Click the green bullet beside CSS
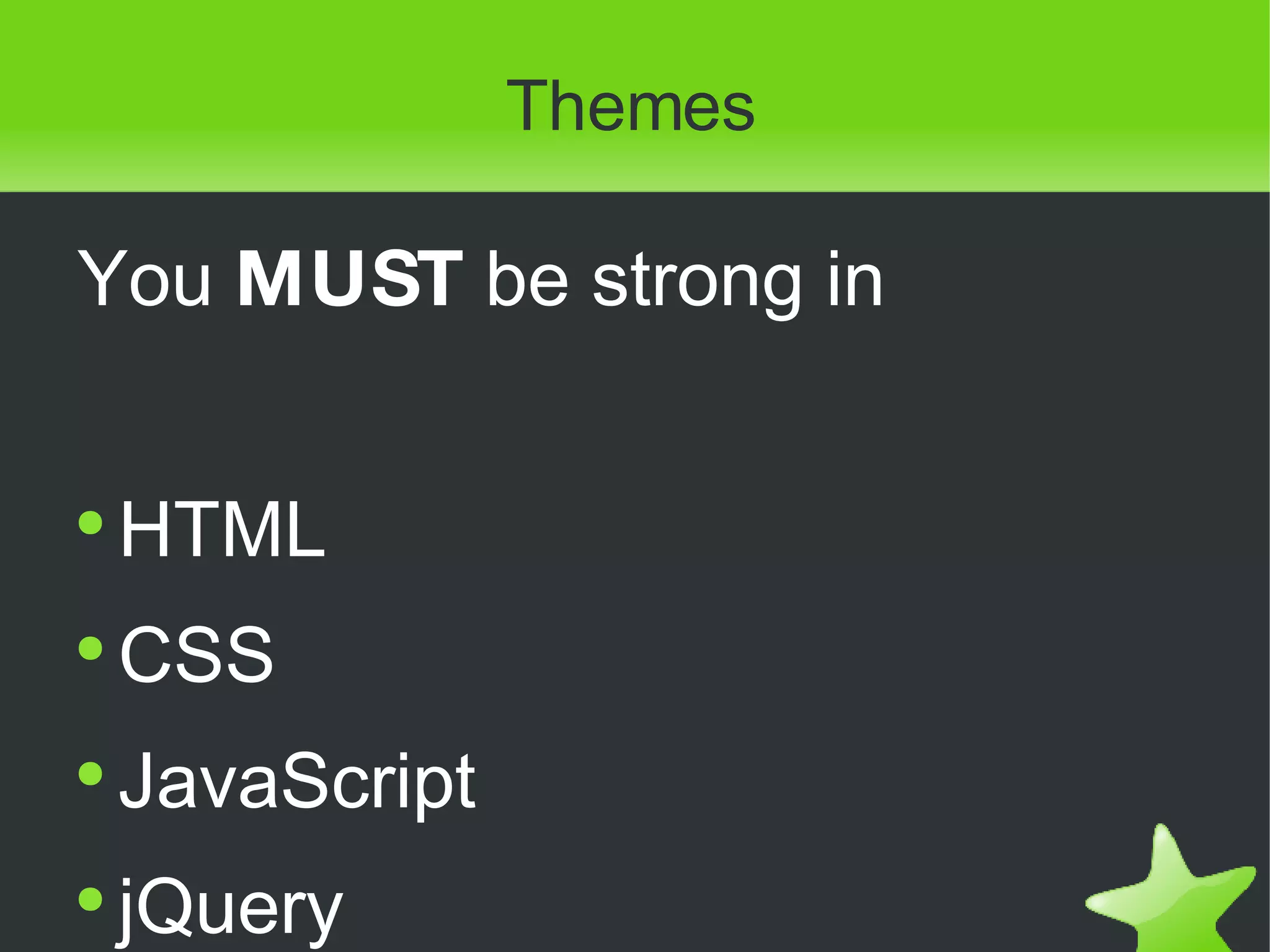Screen dimensions: 1270x952 pyautogui.click(x=91, y=648)
